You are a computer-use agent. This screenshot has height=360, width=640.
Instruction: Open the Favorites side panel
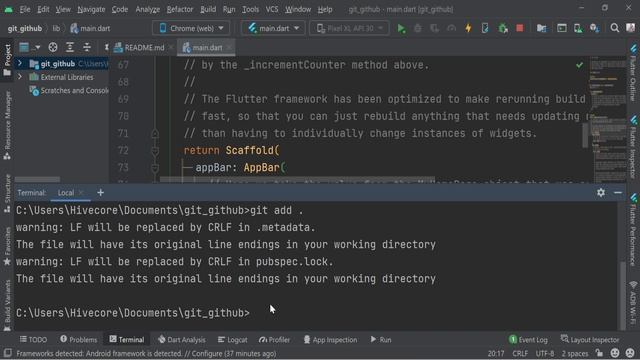click(x=7, y=247)
